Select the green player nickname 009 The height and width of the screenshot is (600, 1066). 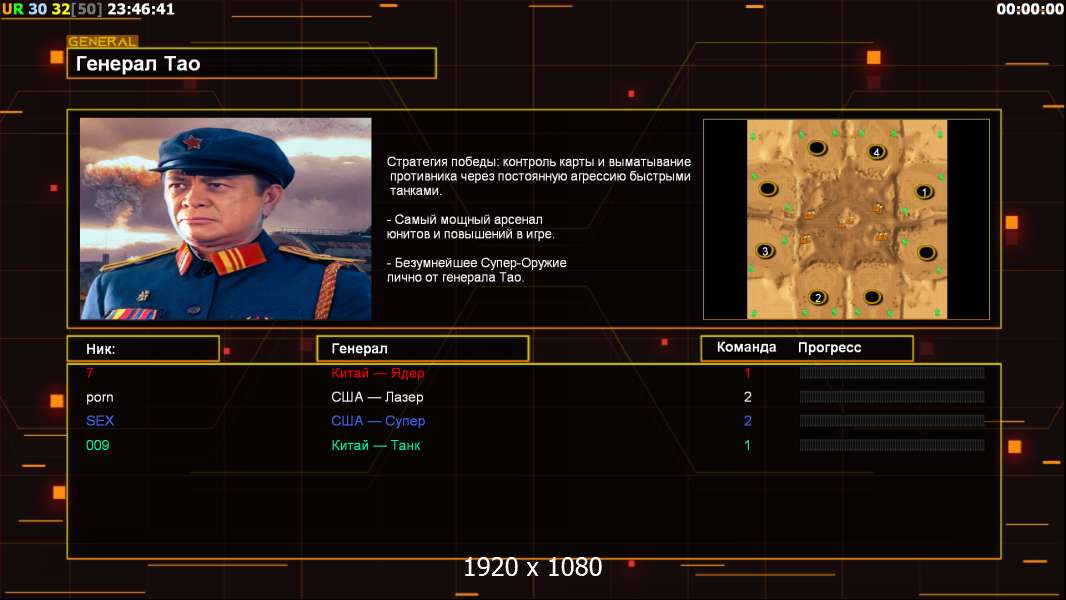pos(97,445)
